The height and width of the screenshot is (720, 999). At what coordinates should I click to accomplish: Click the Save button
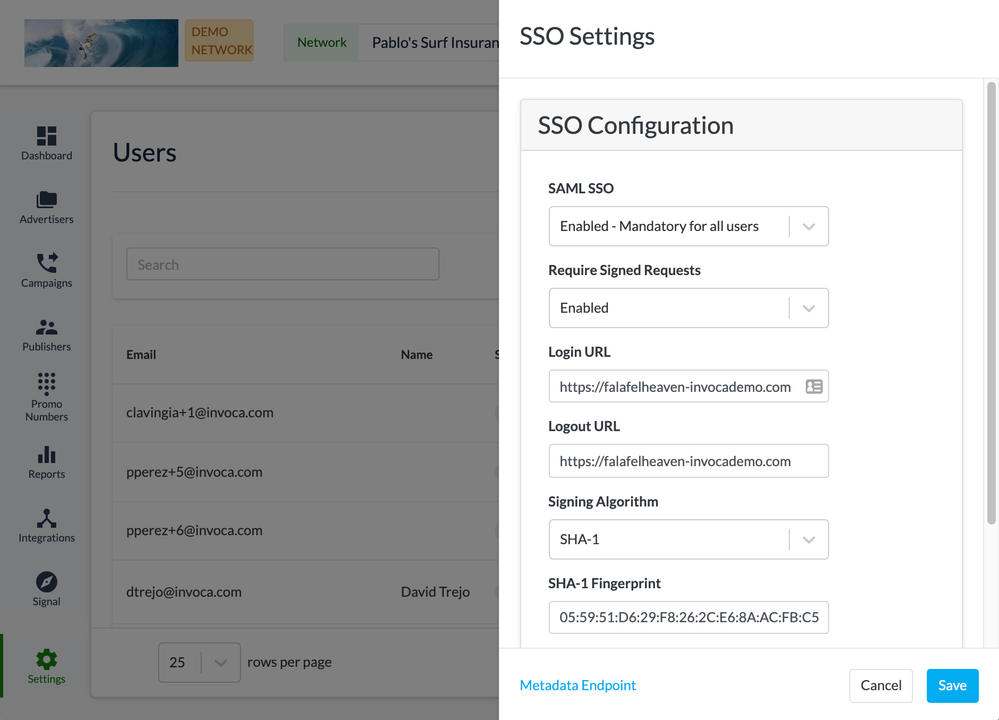[x=952, y=685]
